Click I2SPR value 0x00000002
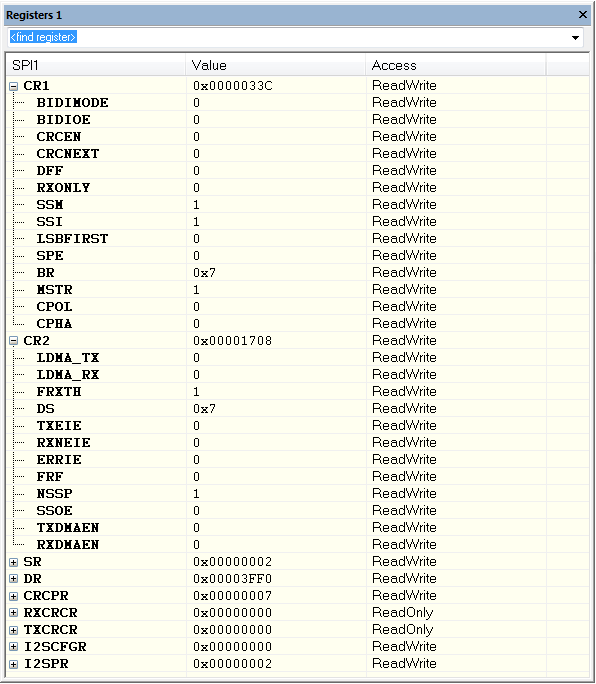Viewport: 596px width, 684px height. click(233, 664)
